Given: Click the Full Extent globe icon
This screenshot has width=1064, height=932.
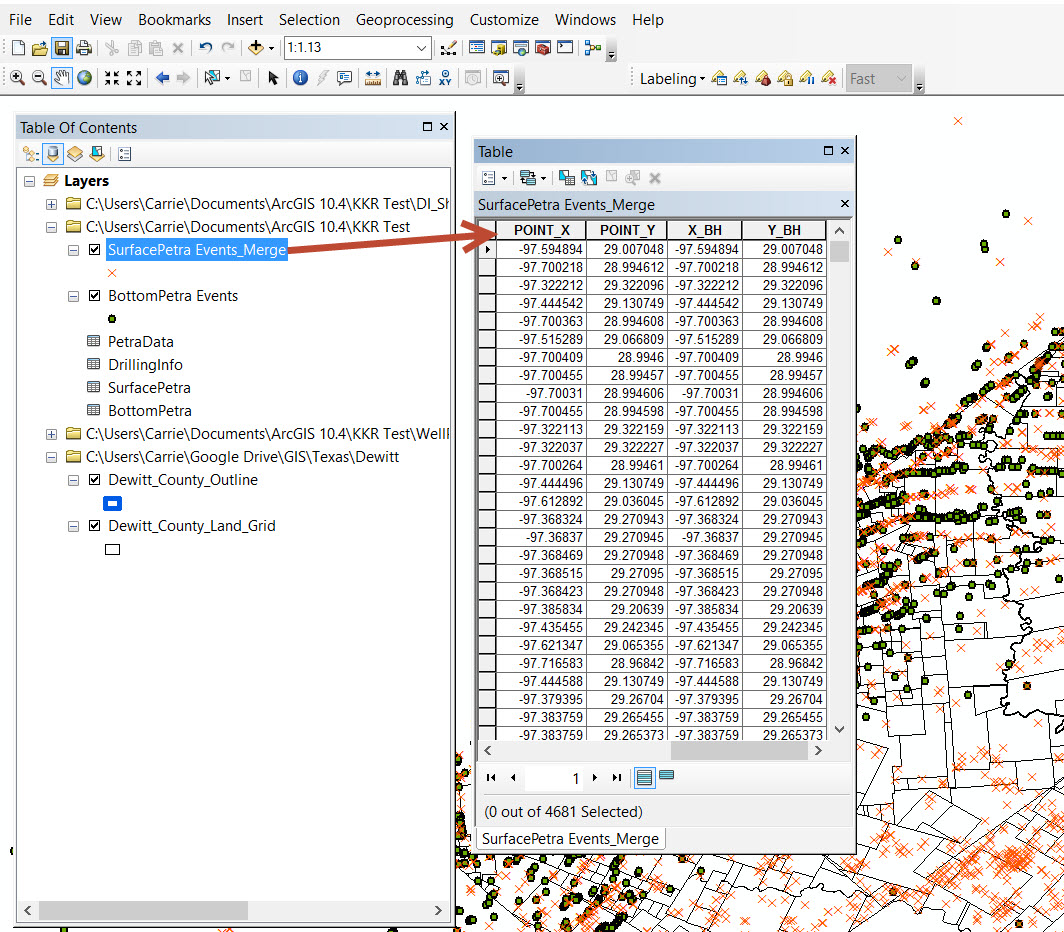Looking at the screenshot, I should point(85,78).
